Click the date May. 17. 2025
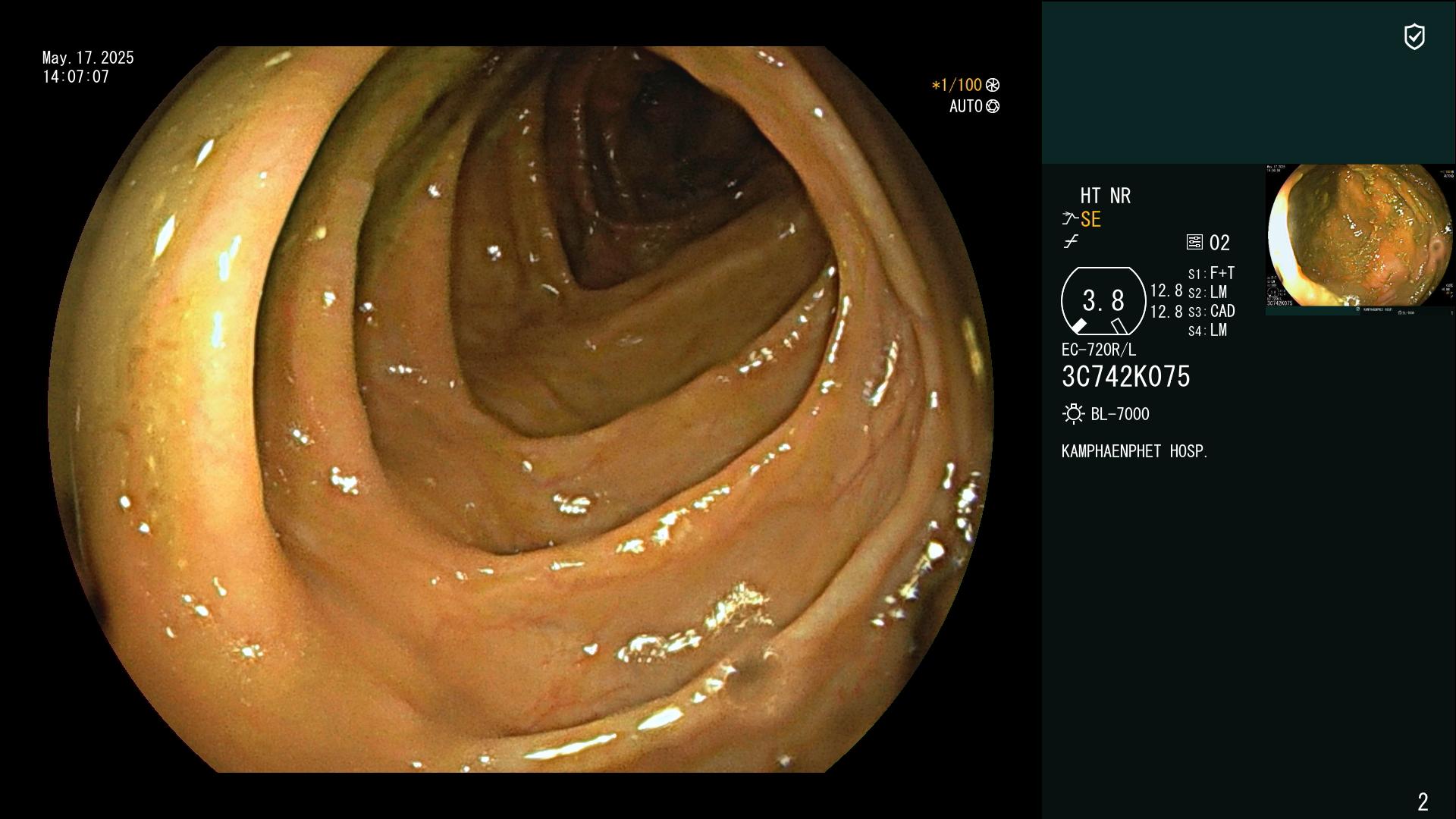1456x819 pixels. click(x=88, y=58)
